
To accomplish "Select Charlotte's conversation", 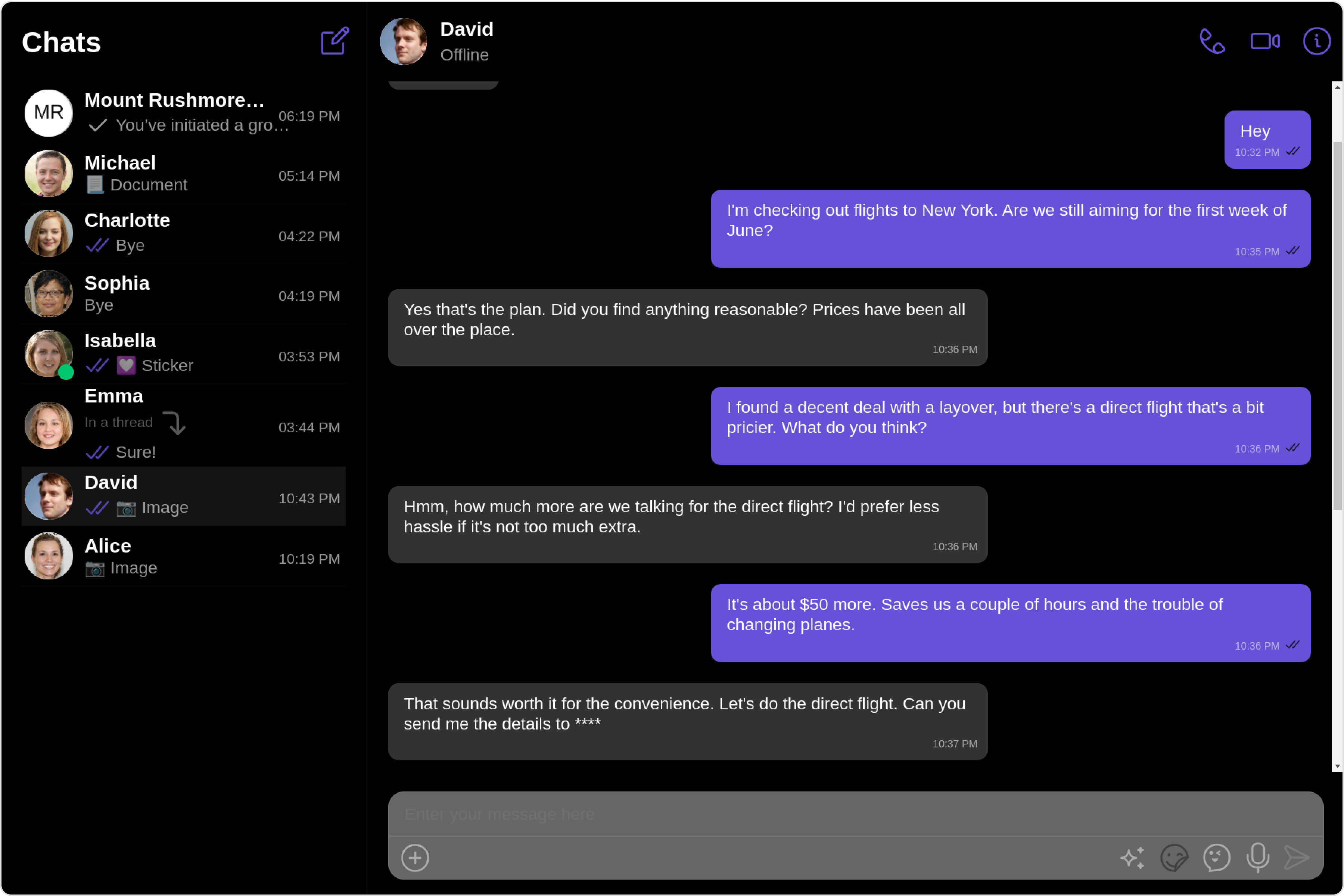I will 183,233.
